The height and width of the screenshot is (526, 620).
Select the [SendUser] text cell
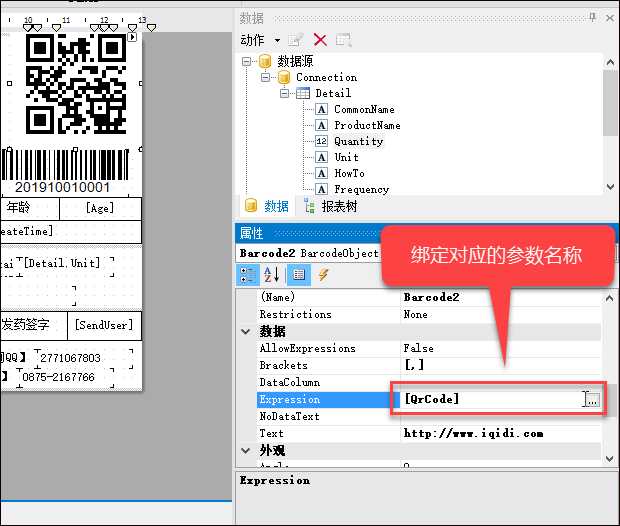[x=104, y=325]
